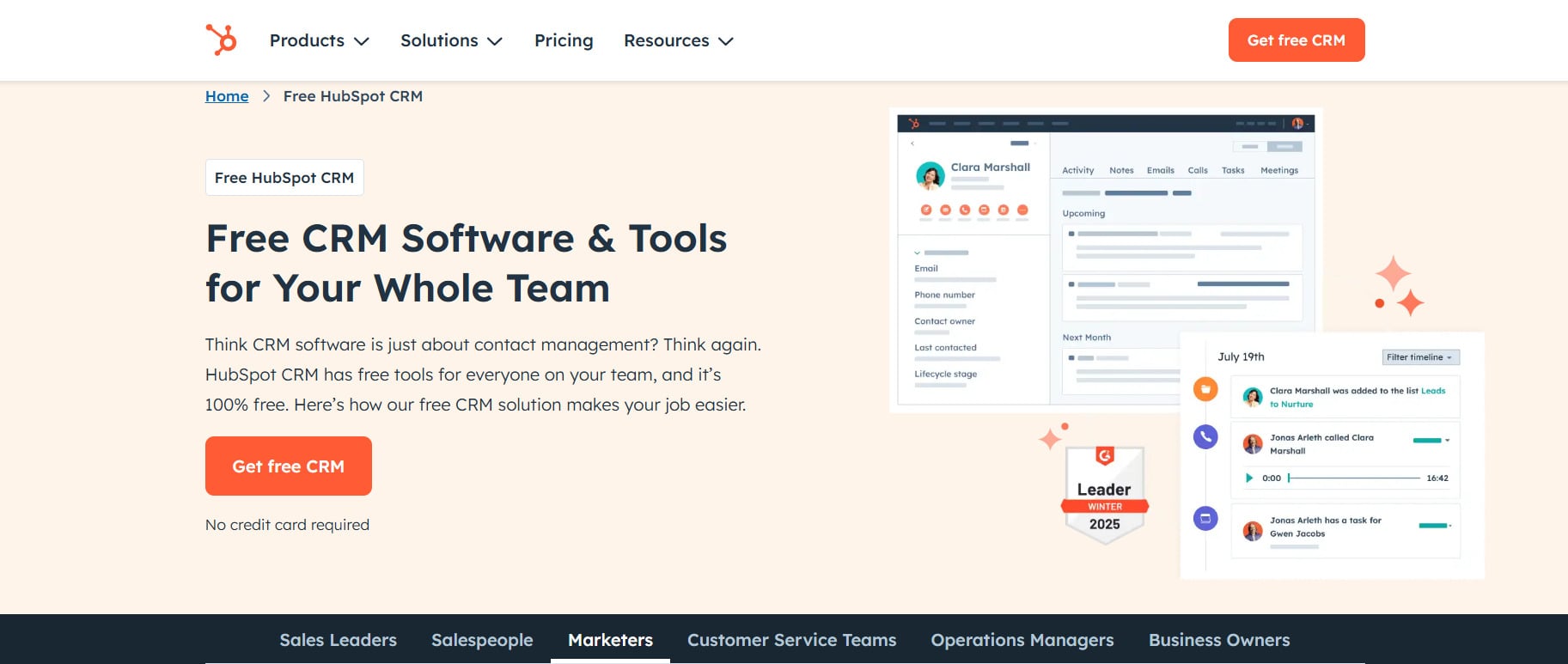Click the account avatar icon in the preview header
Viewport: 1568px width, 664px height.
pyautogui.click(x=1297, y=124)
